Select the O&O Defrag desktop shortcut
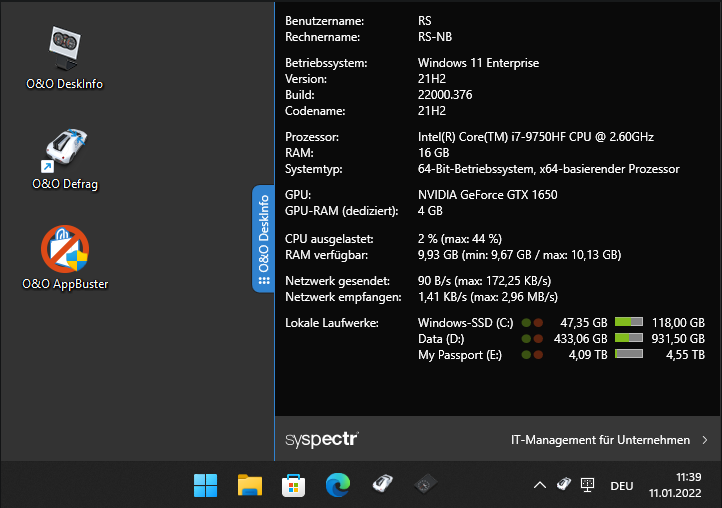 tap(64, 159)
